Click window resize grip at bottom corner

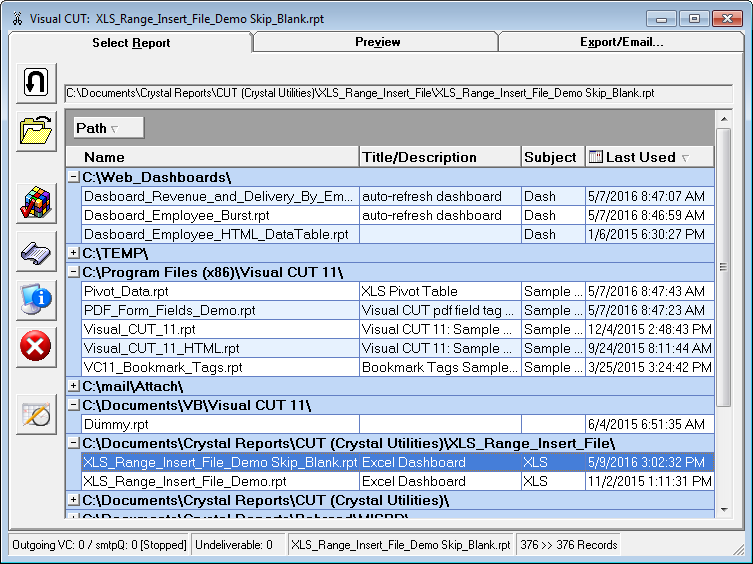(738, 551)
